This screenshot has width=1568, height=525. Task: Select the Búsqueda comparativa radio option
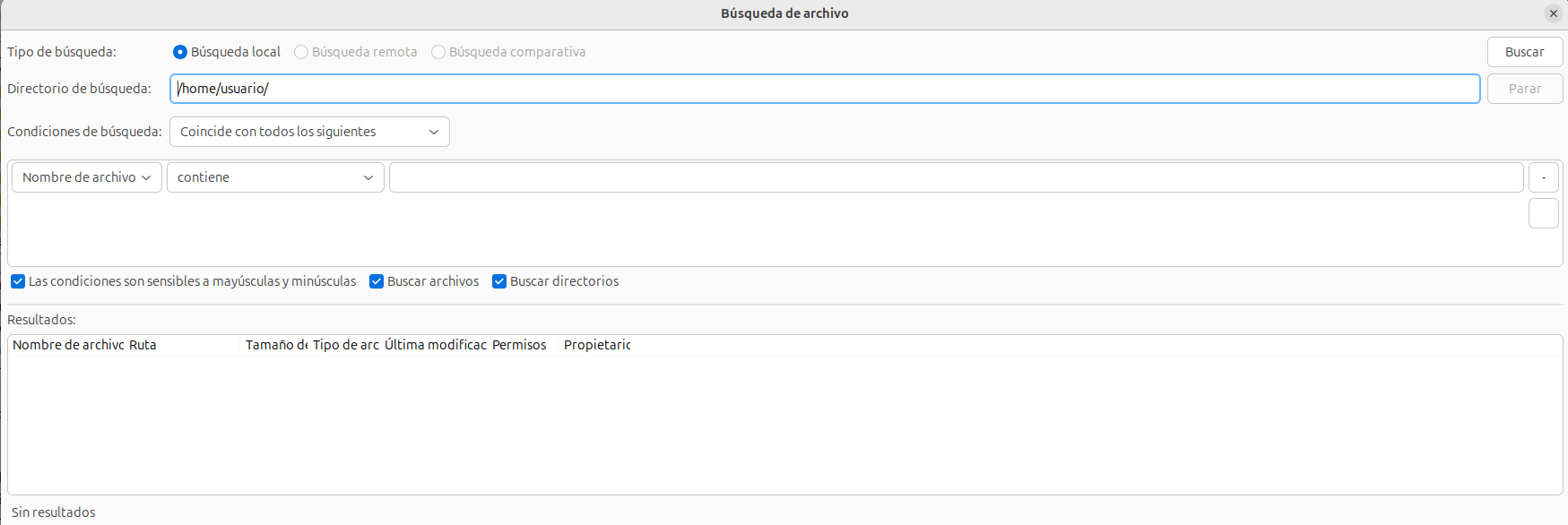[x=438, y=52]
